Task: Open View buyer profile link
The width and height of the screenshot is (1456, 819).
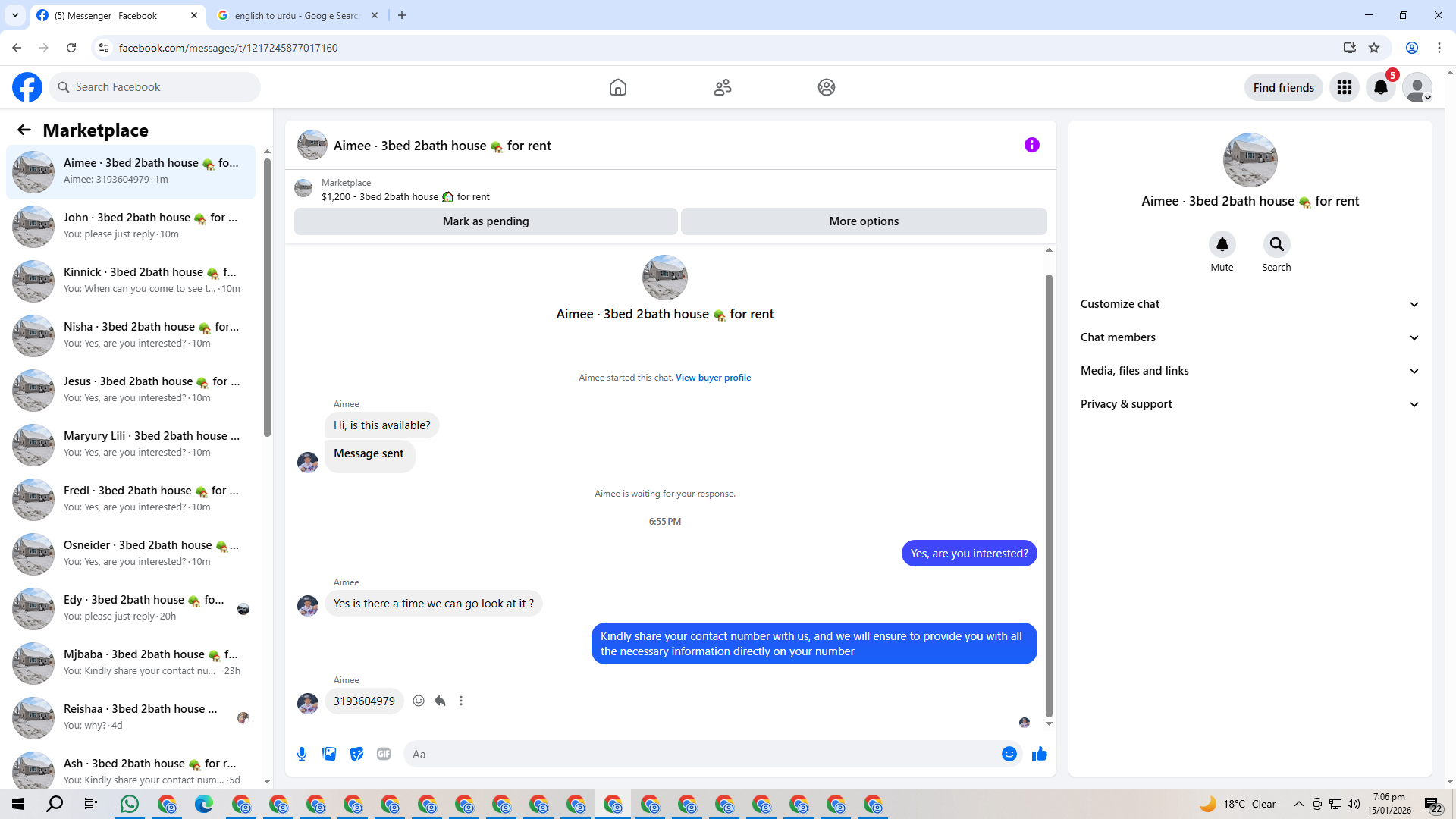Action: (713, 378)
